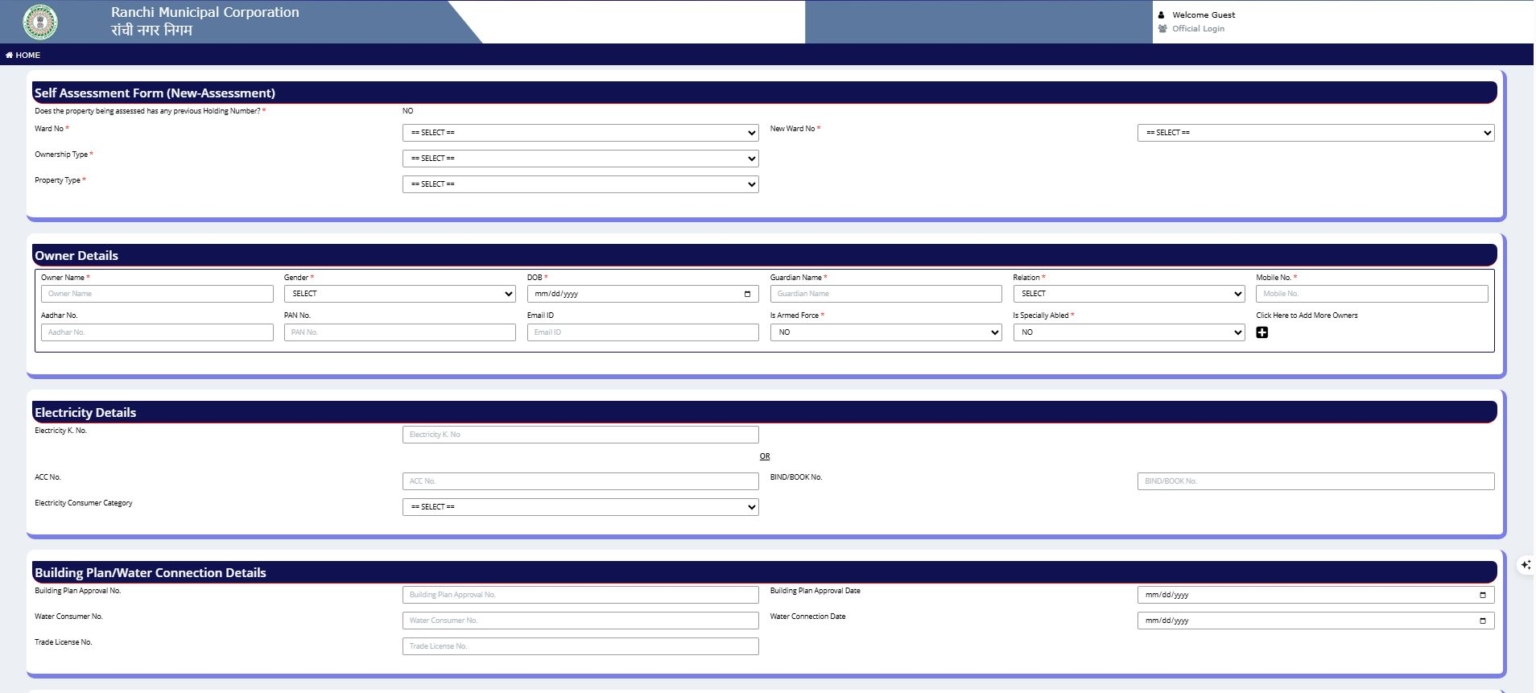This screenshot has width=1536, height=693.
Task: Click the Ranchi Municipal Corporation emblem logo
Action: coord(40,22)
